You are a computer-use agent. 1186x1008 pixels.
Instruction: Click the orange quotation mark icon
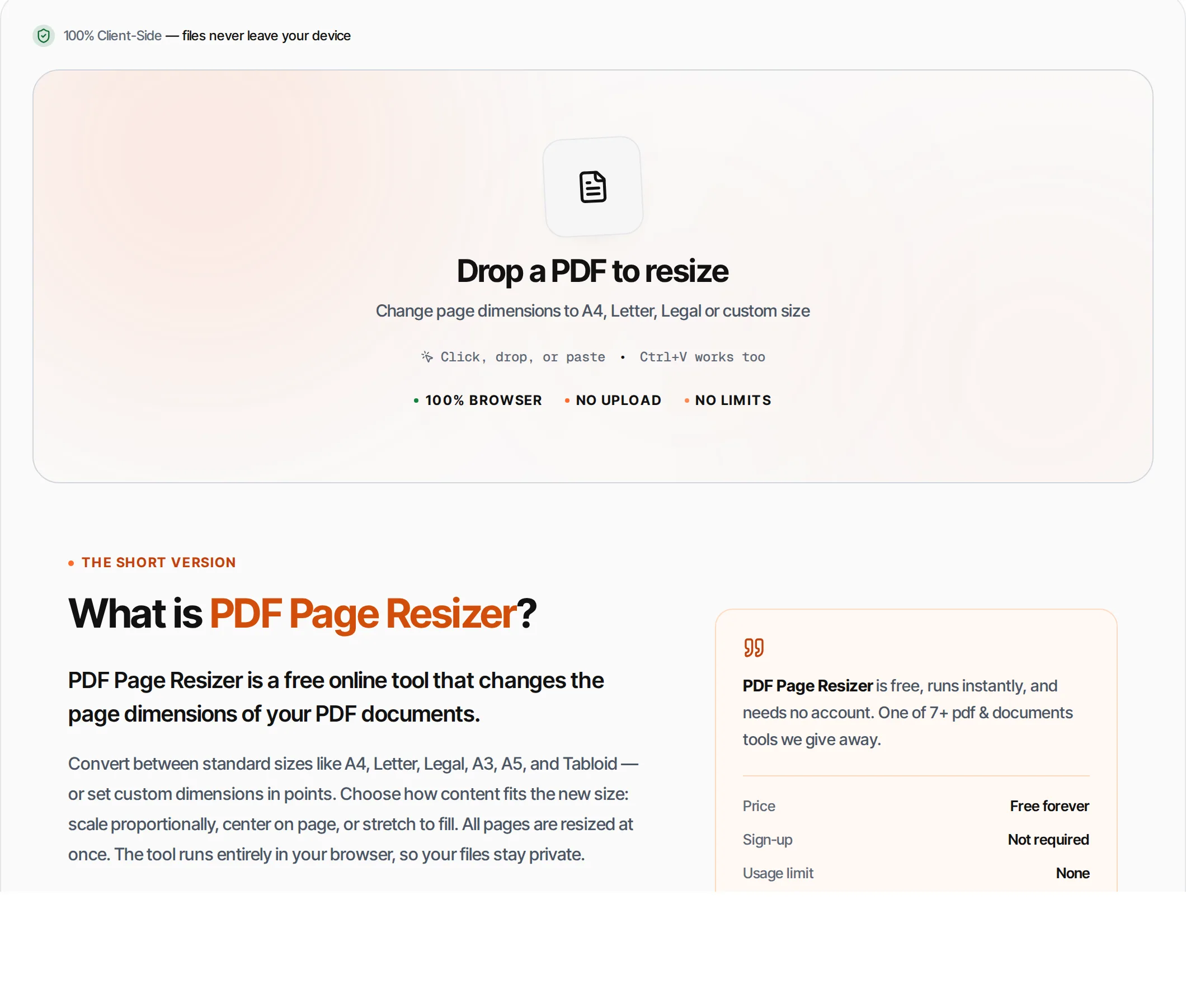click(x=754, y=647)
